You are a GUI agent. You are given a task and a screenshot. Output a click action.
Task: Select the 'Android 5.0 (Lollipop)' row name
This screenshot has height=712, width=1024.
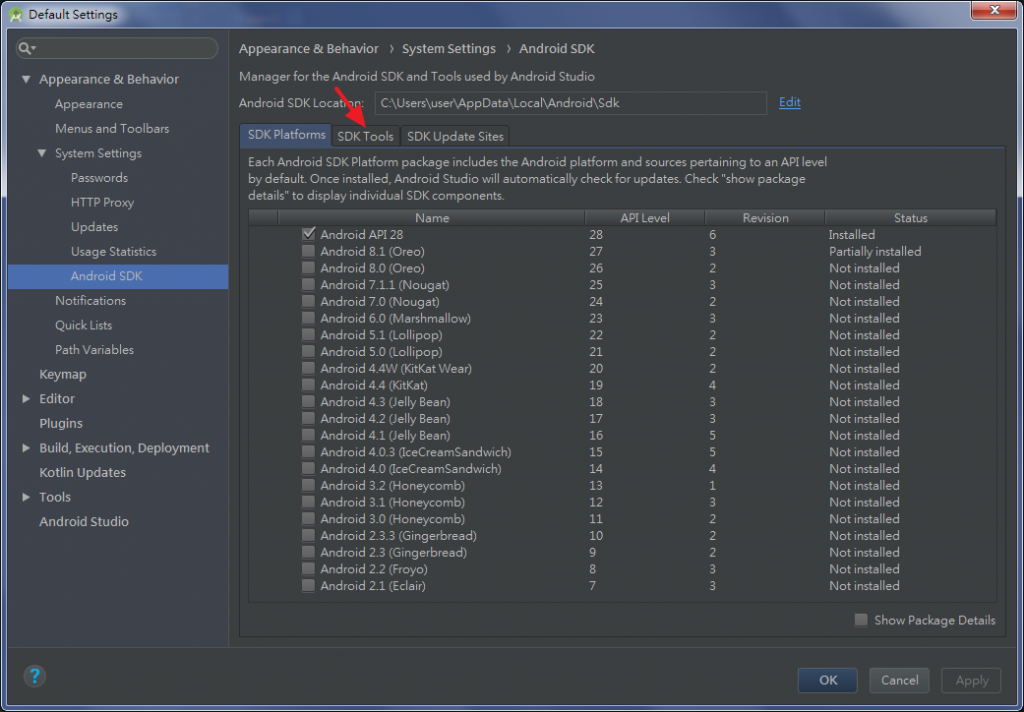381,351
